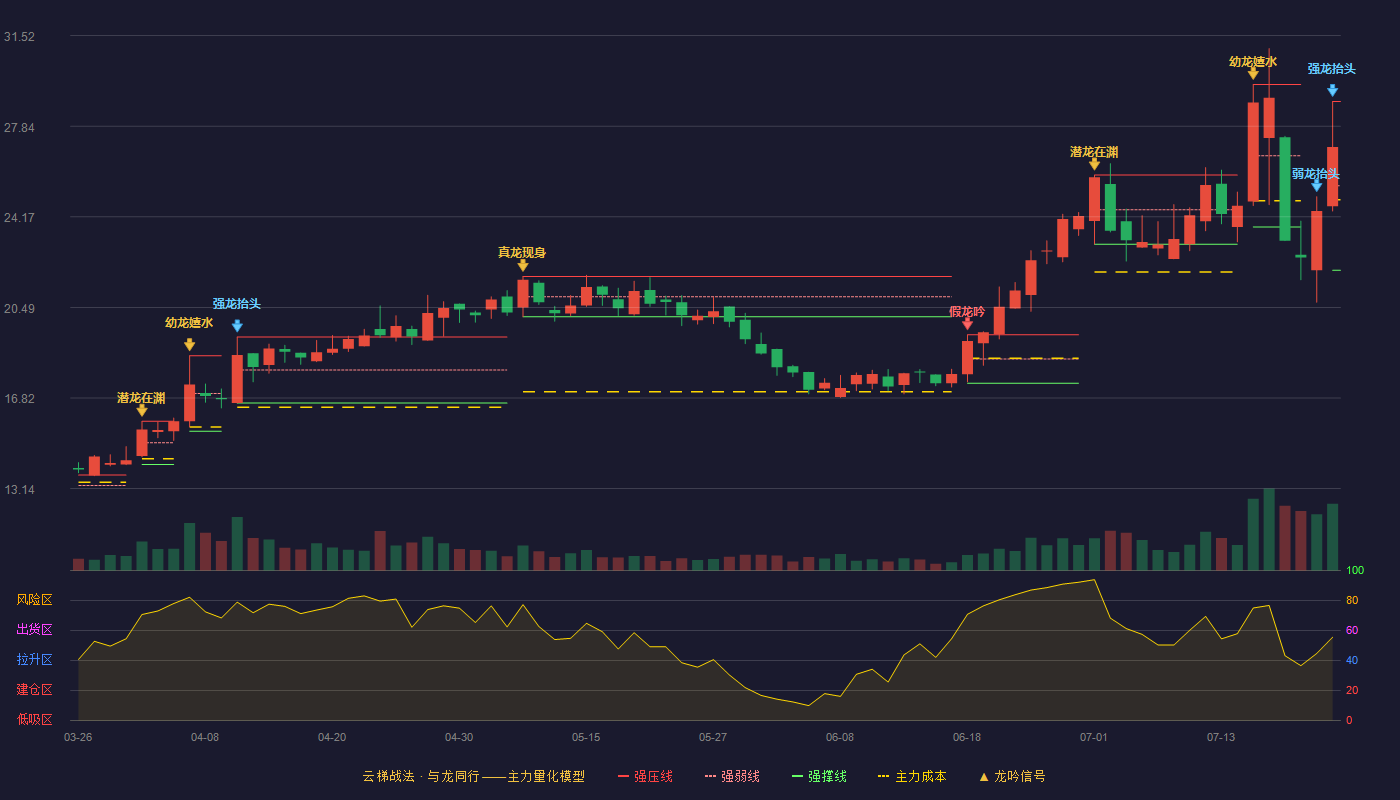The height and width of the screenshot is (800, 1400).
Task: Click the 潜龙在渊 arrow above the 07-01 candle
Action: tap(1094, 164)
